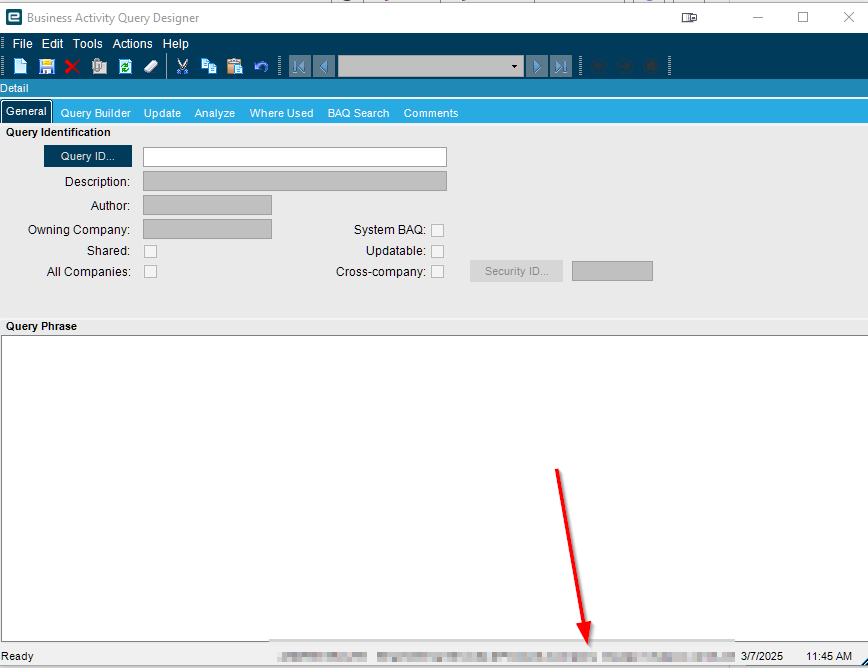The width and height of the screenshot is (868, 668).
Task: Expand the record navigation dropdown arrow
Action: coord(514,66)
